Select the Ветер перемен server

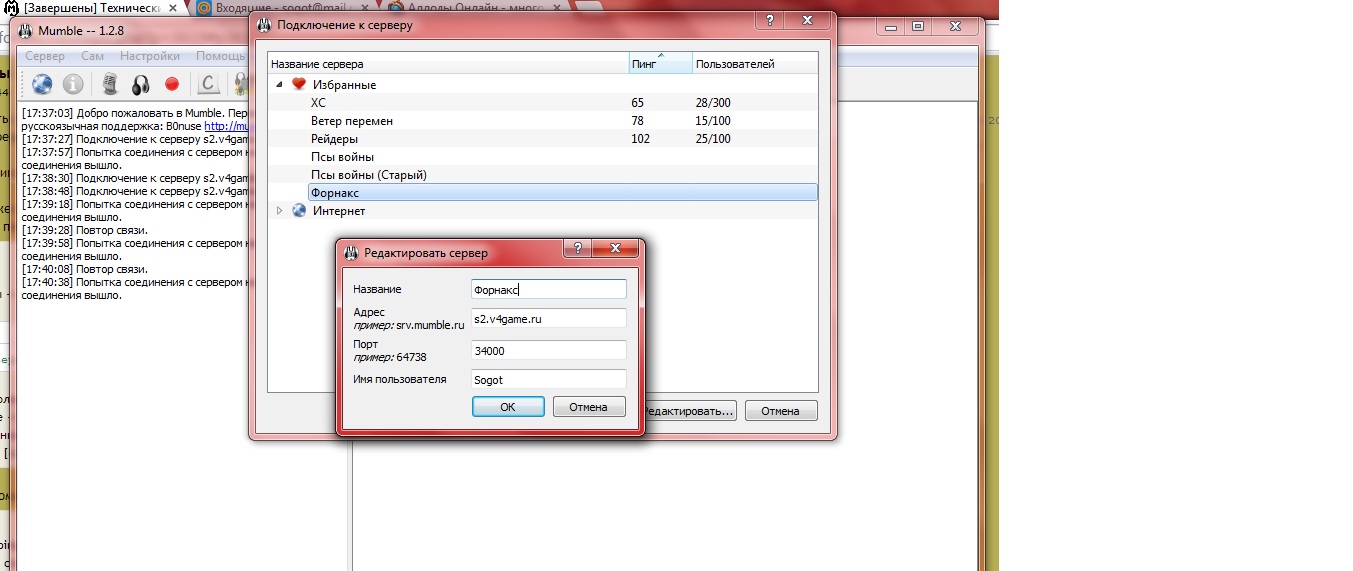pos(352,121)
